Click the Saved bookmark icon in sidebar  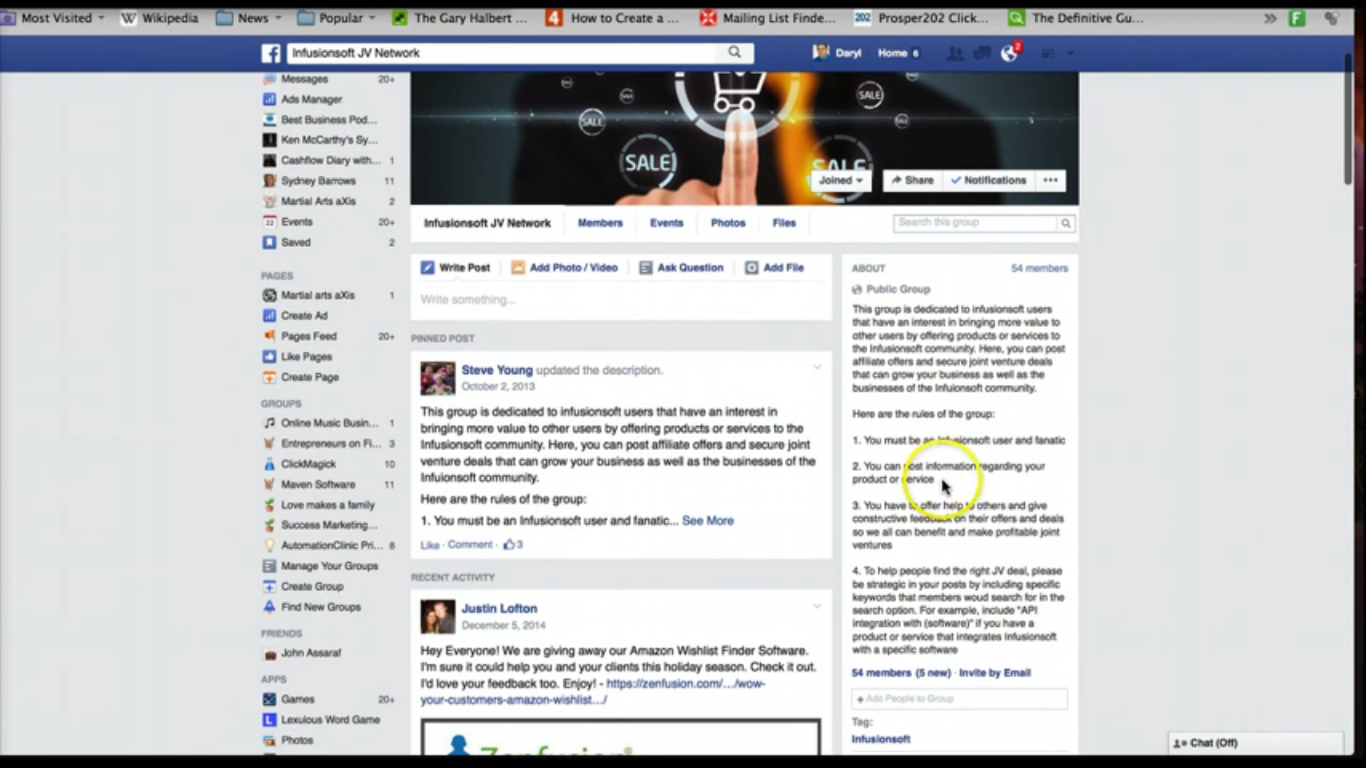269,242
